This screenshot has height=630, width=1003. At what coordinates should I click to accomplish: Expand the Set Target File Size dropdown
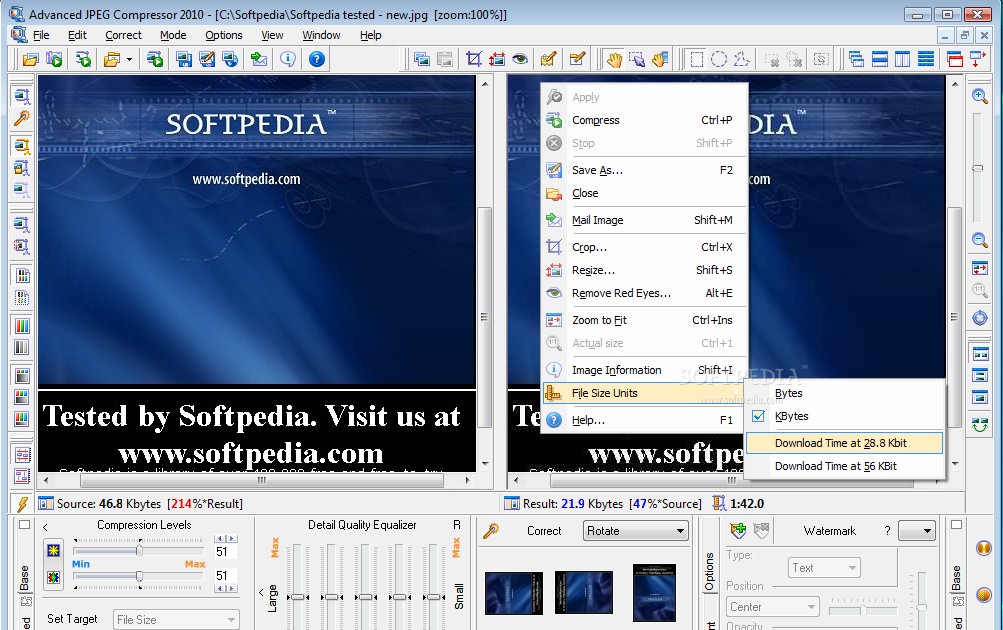point(176,619)
